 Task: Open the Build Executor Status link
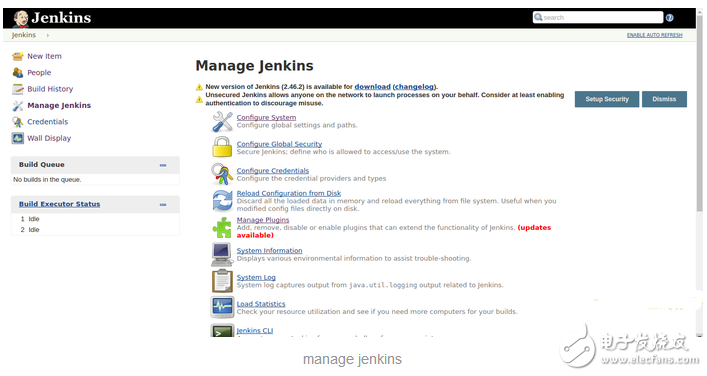(x=60, y=204)
